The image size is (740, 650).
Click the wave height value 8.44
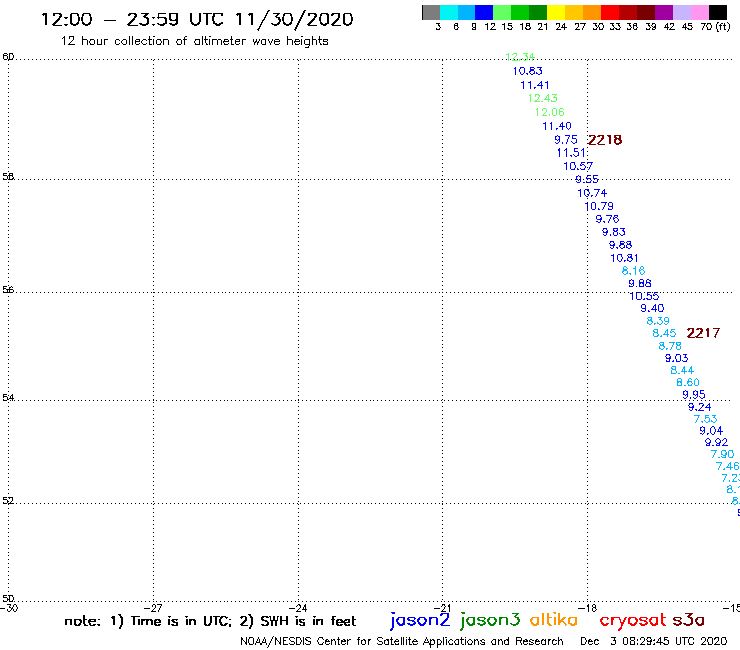[x=682, y=370]
